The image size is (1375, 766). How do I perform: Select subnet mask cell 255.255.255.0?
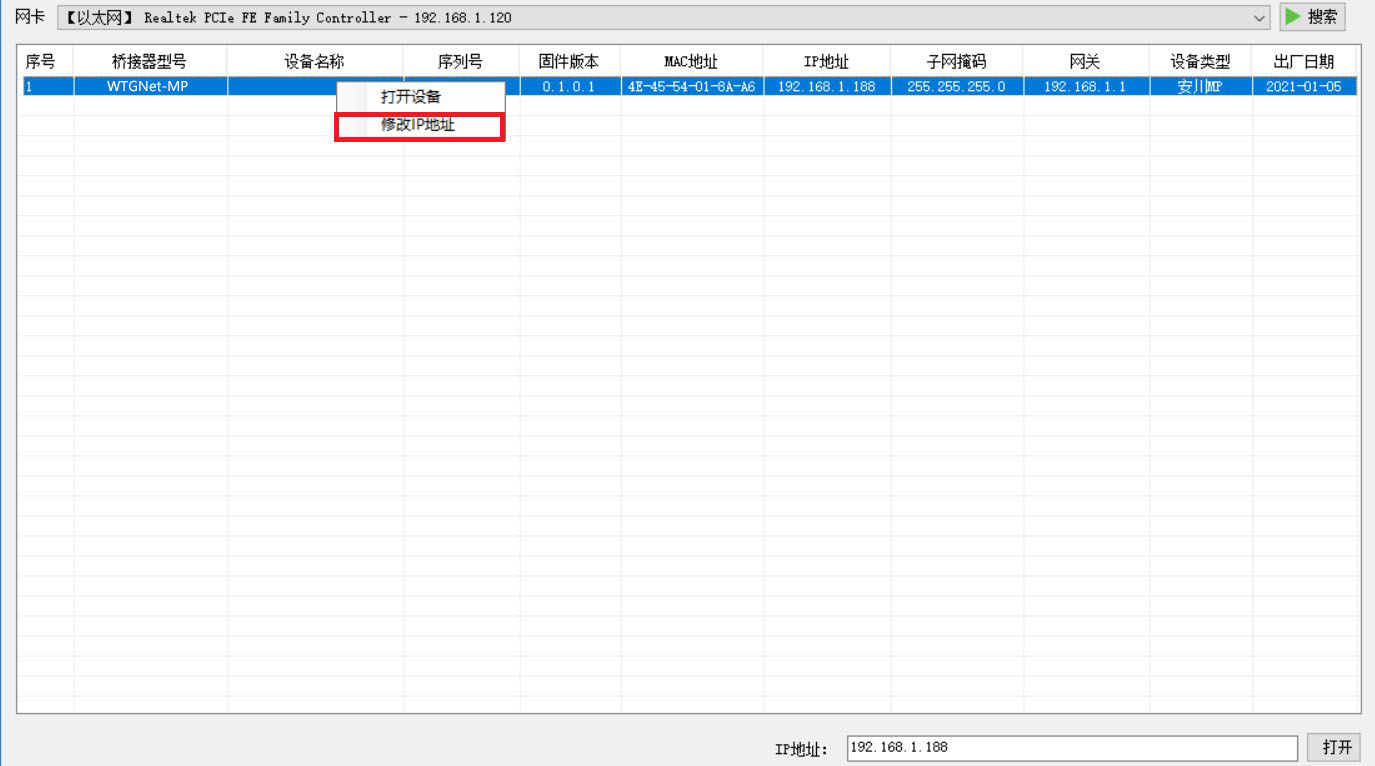[x=957, y=87]
